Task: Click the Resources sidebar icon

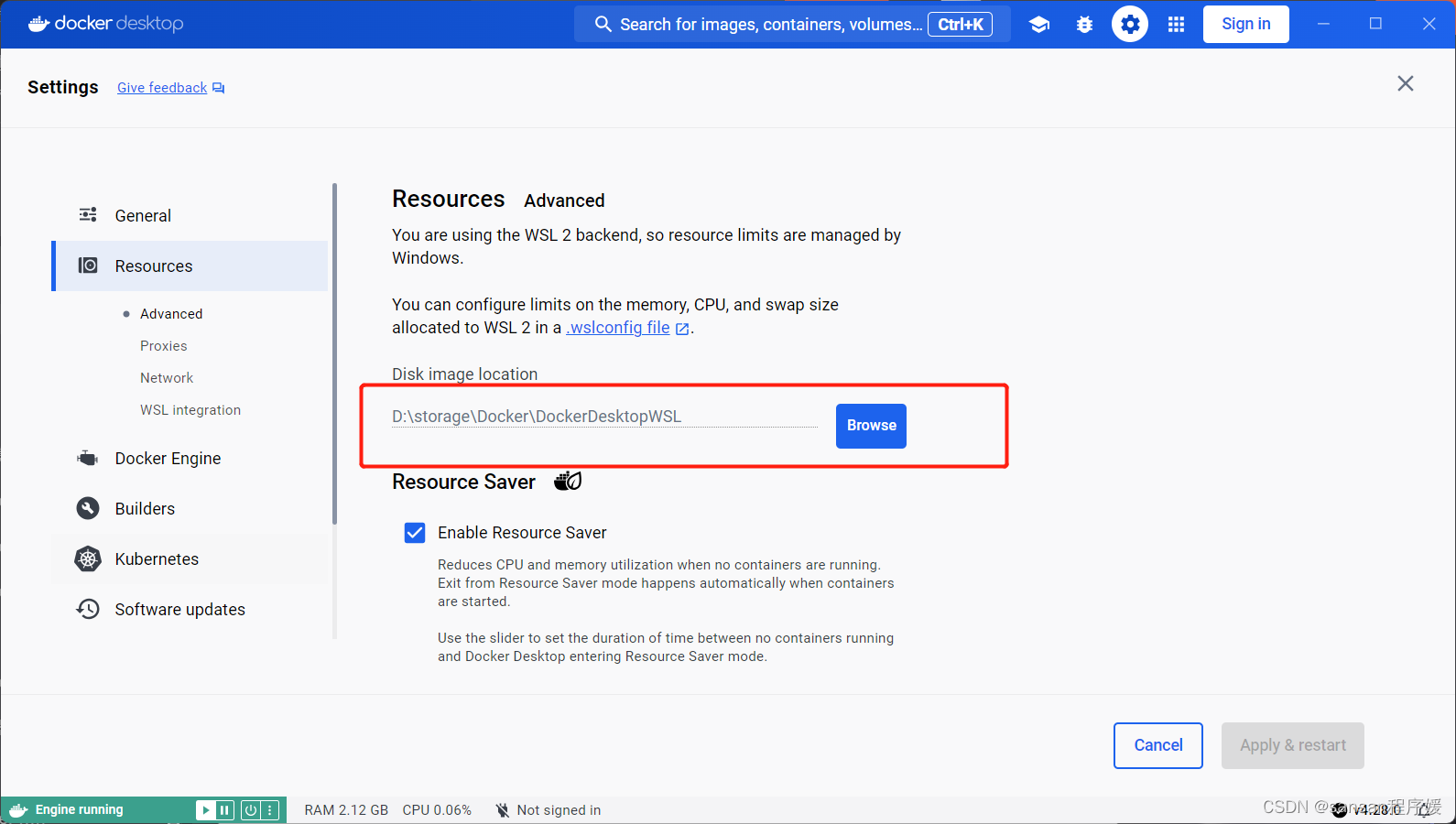Action: [x=88, y=266]
